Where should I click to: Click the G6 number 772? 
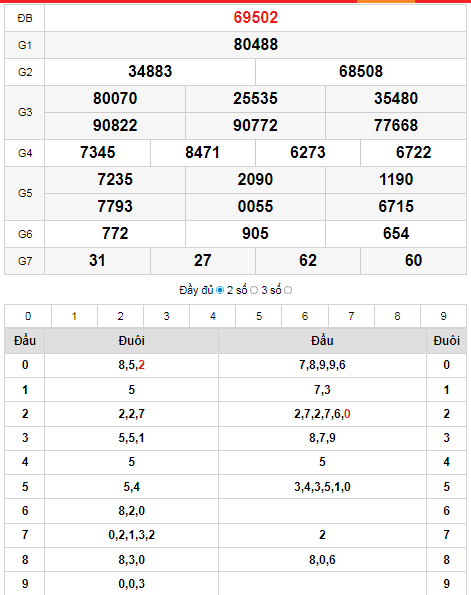(x=115, y=233)
